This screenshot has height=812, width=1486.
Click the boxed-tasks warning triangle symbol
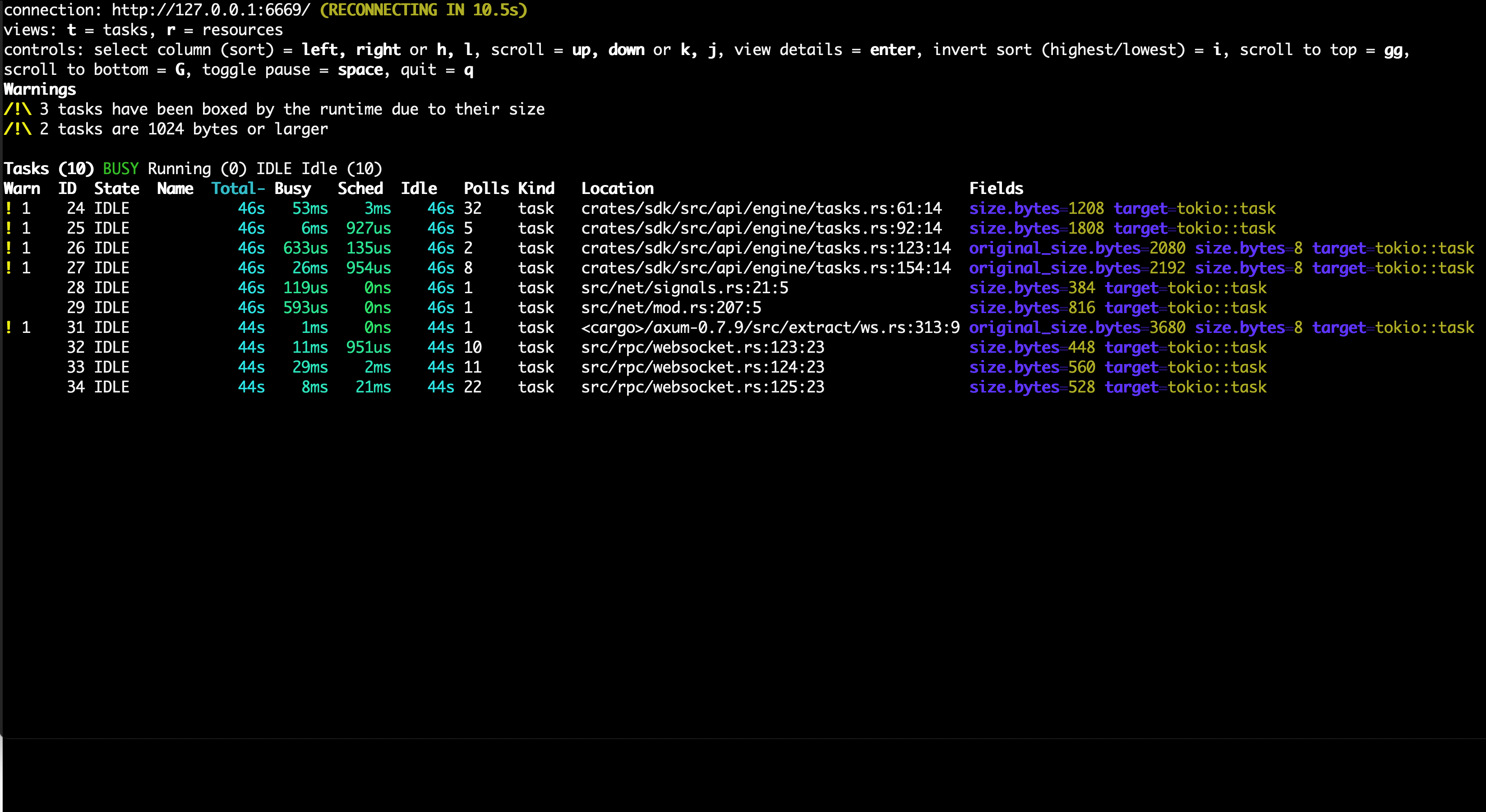pyautogui.click(x=17, y=109)
